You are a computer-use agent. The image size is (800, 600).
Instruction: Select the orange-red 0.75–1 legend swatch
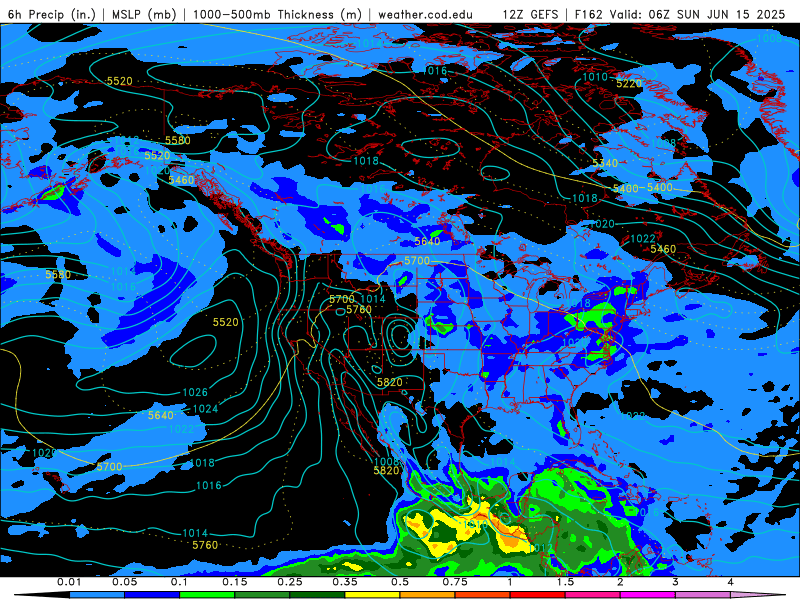coord(483,595)
